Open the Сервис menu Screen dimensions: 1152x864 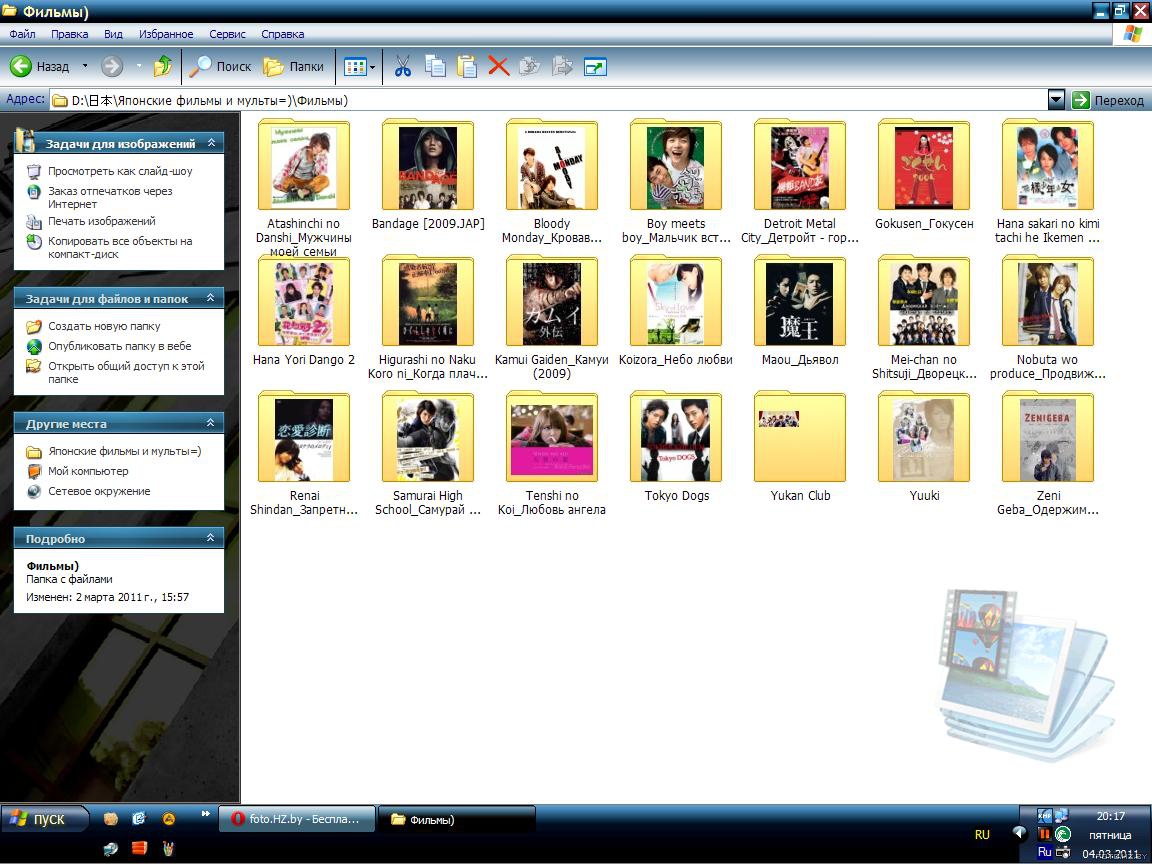(227, 34)
